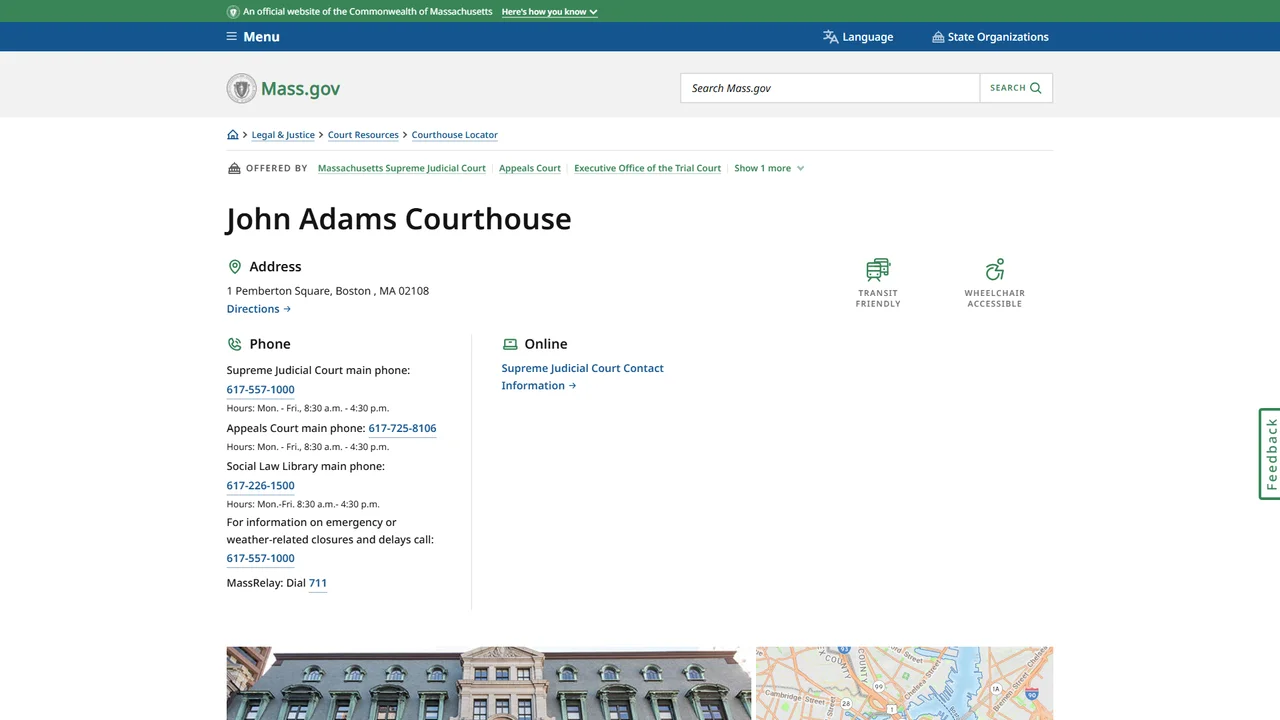
Task: Click the SEARCH button
Action: point(1016,88)
